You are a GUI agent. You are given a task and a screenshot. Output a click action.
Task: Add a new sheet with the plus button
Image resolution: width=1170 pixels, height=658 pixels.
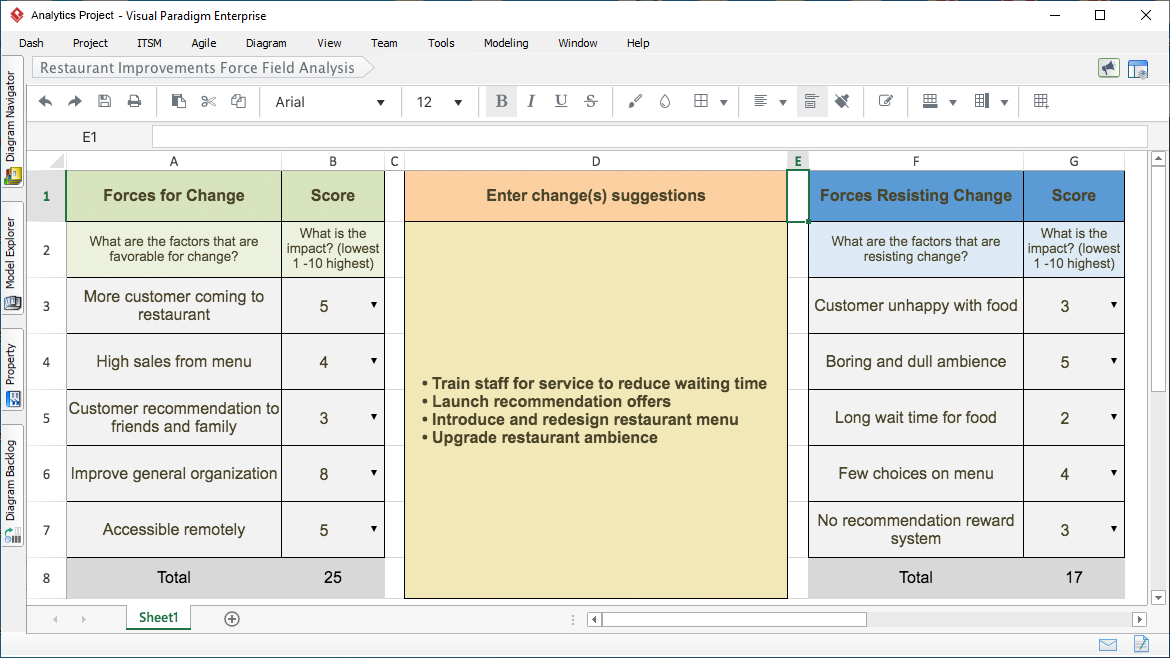tap(232, 618)
